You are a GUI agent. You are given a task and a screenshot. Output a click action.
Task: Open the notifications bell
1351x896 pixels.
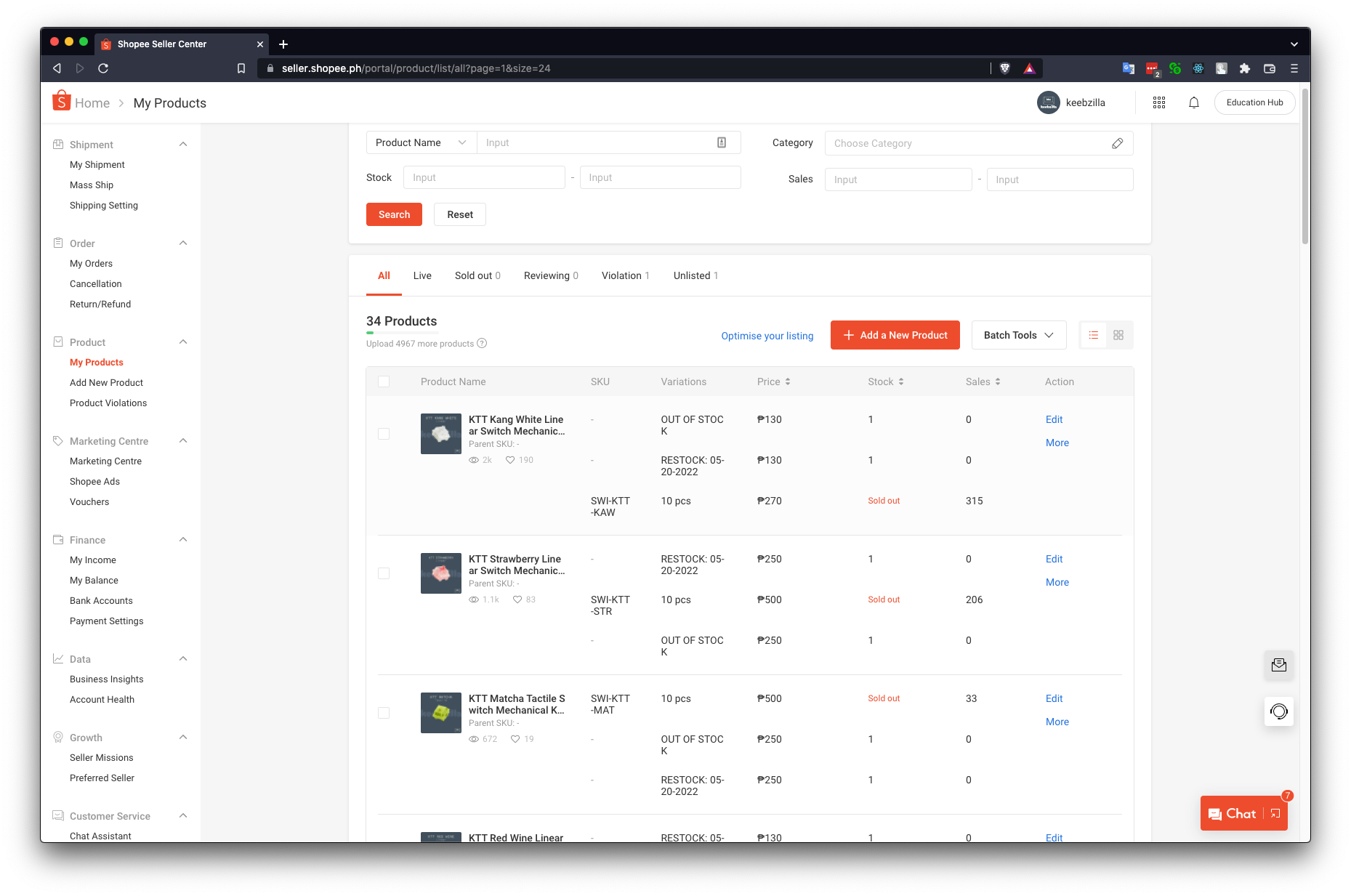click(1194, 102)
